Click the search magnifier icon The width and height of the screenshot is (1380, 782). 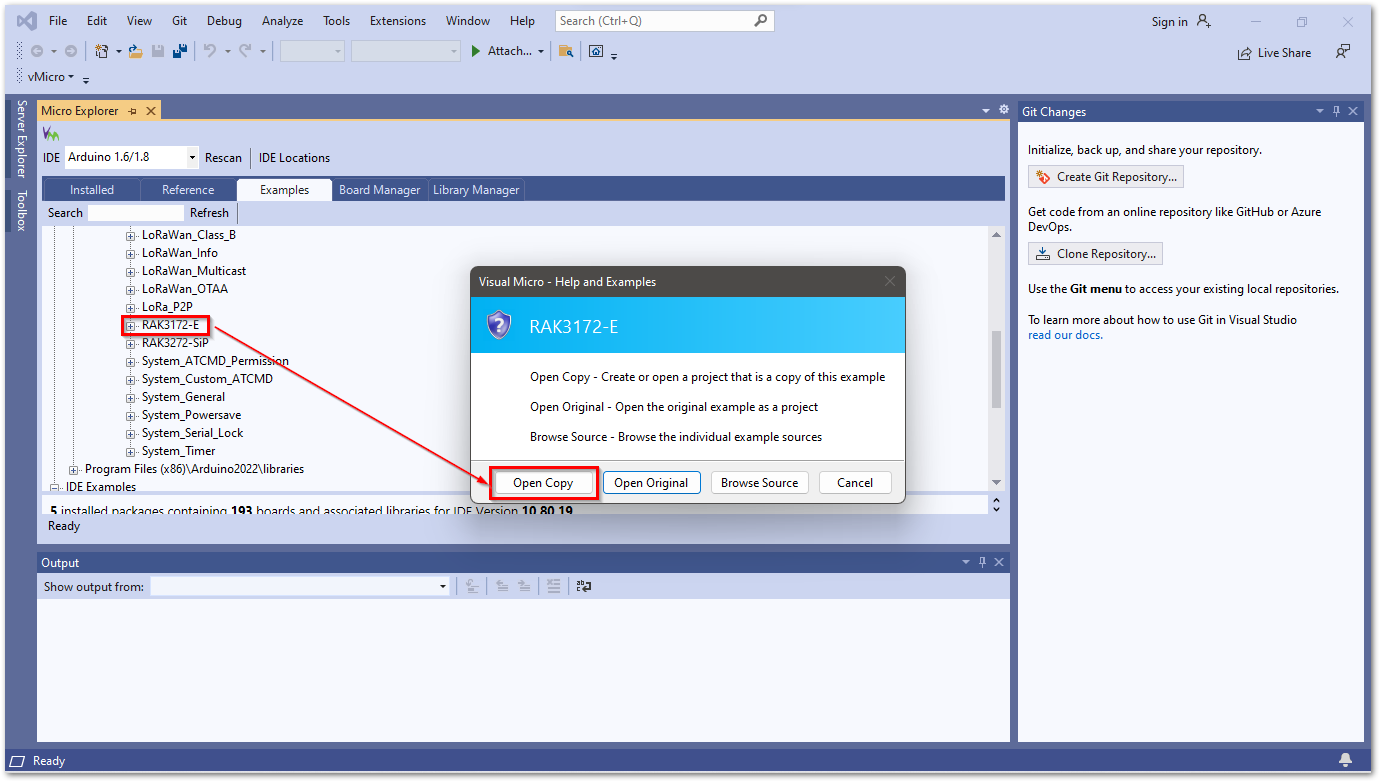click(761, 20)
